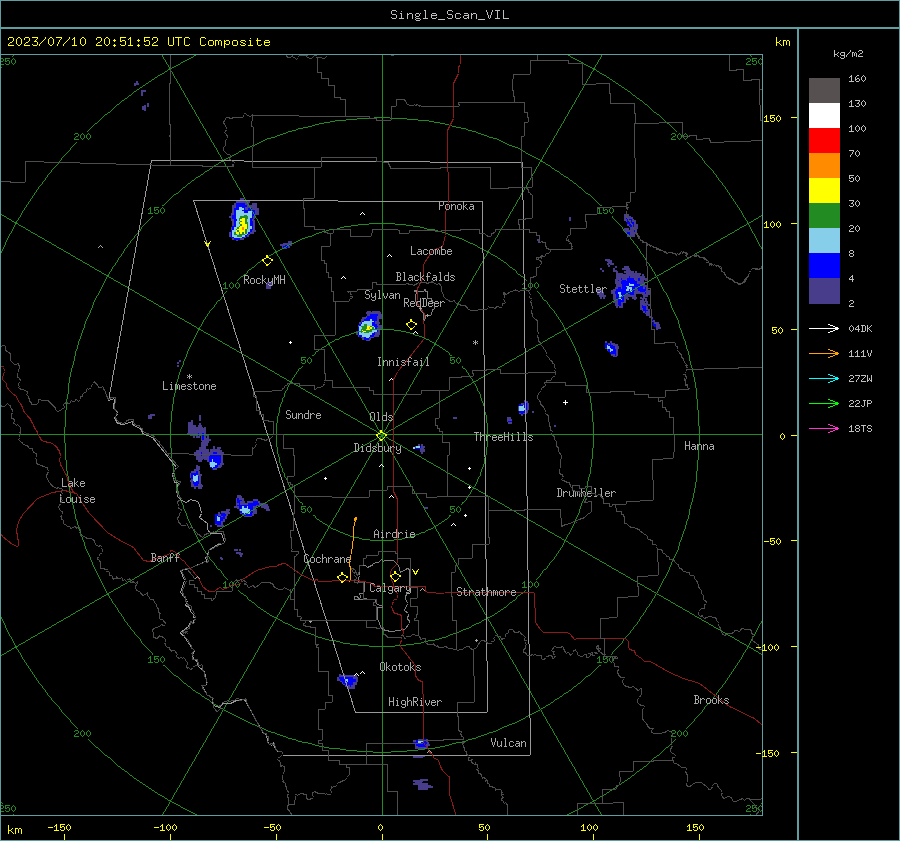Image resolution: width=900 pixels, height=841 pixels.
Task: Click the Airdrie town label
Action: click(x=394, y=534)
